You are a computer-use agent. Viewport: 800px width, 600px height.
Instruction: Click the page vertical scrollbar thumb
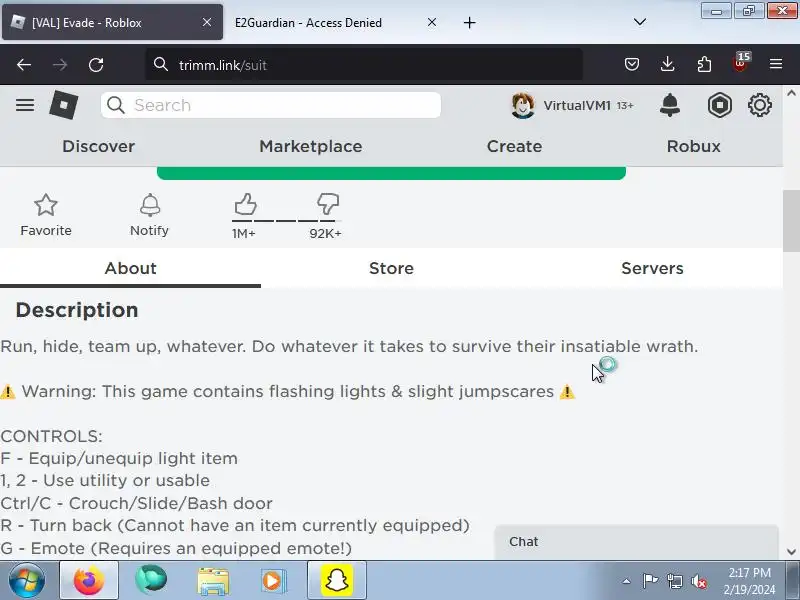pos(791,220)
